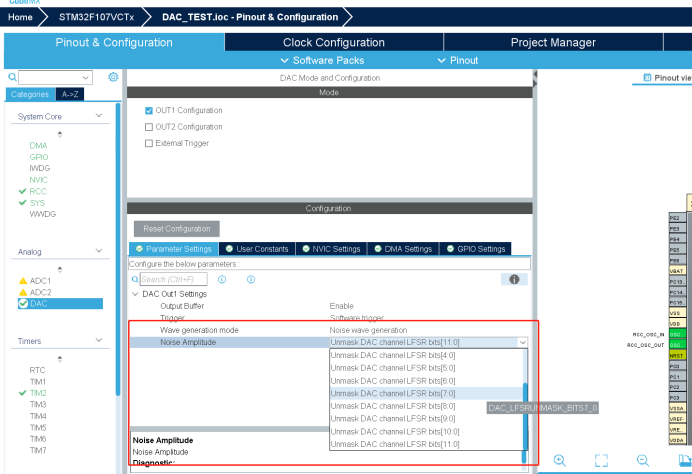The height and width of the screenshot is (474, 692).
Task: Open the NVIC Settings tab
Action: point(331,249)
